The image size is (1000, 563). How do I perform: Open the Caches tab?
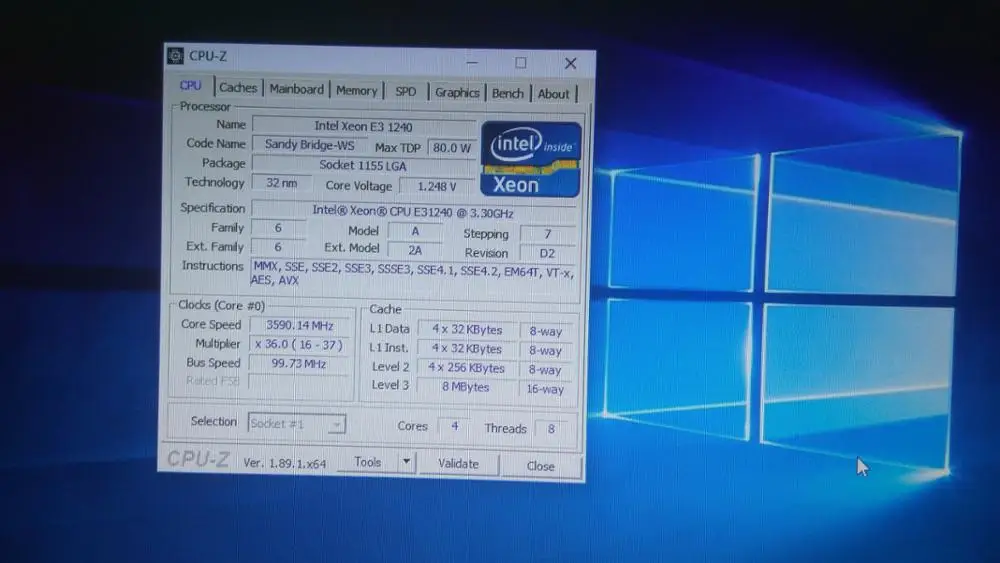tap(238, 88)
